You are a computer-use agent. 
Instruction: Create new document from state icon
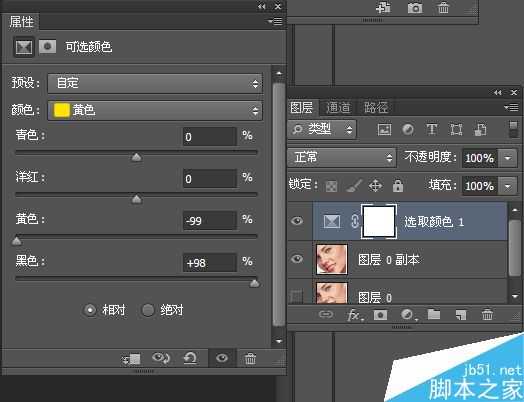click(x=383, y=7)
